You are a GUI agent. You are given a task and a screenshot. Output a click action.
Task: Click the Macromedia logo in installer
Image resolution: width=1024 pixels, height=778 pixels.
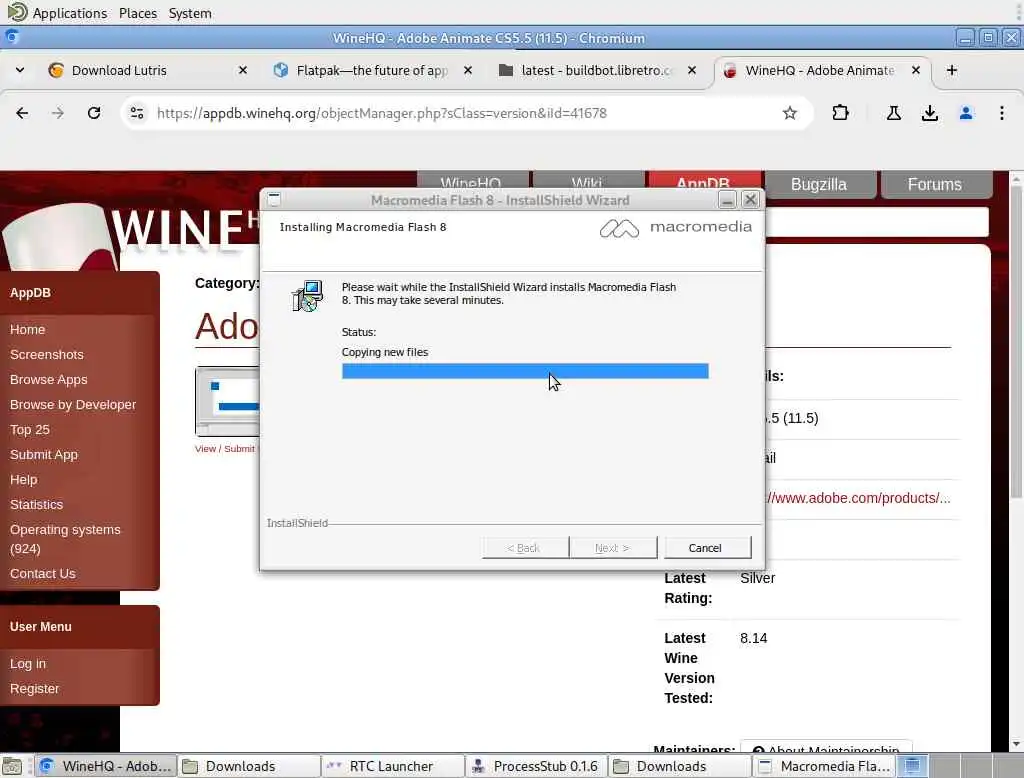tap(675, 228)
